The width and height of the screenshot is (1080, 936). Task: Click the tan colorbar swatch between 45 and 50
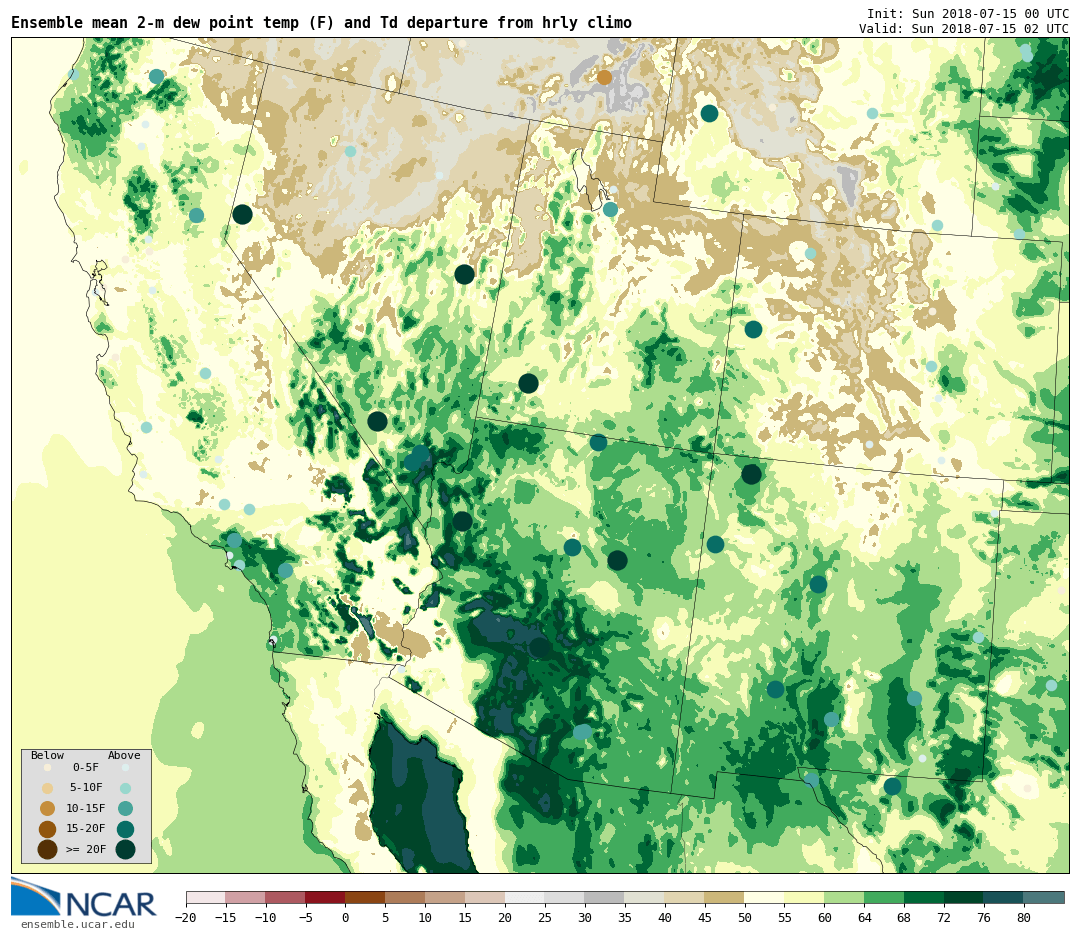[x=724, y=898]
